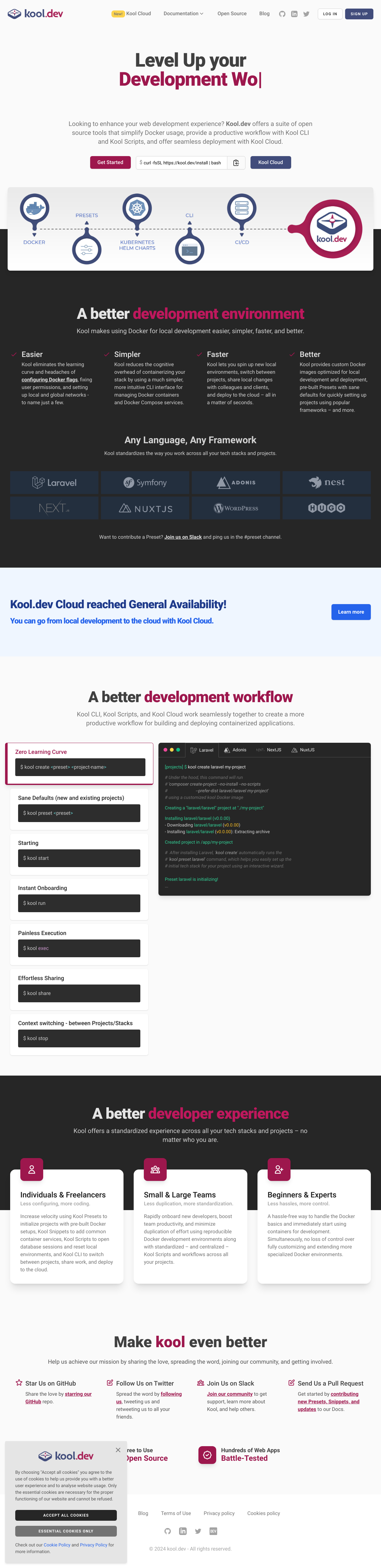Click the Learn more button

point(351,612)
